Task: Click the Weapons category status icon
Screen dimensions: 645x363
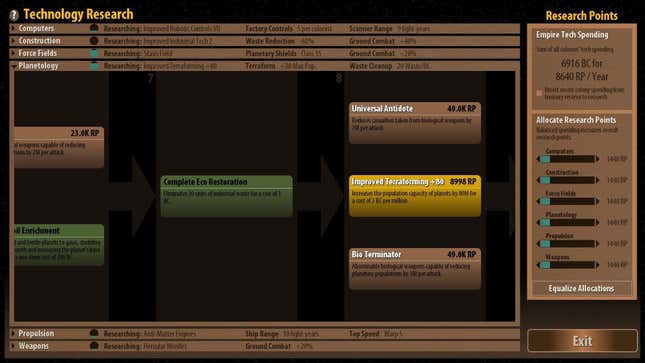Action: pyautogui.click(x=94, y=346)
